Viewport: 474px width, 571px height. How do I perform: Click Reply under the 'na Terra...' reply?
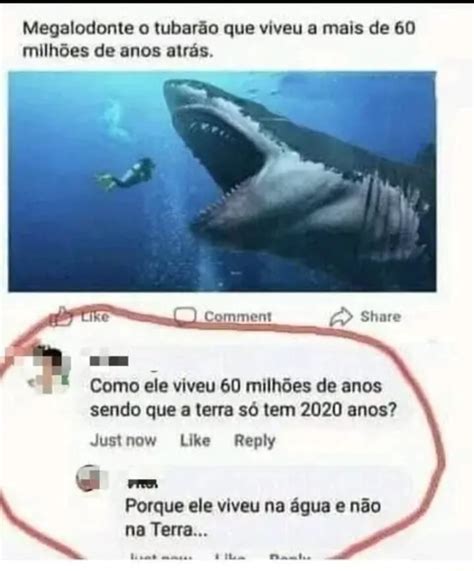tap(290, 556)
